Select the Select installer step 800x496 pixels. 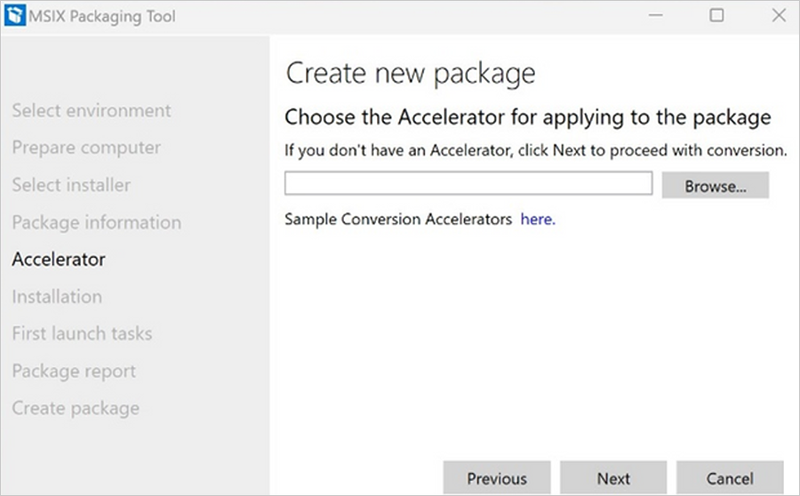[x=71, y=185]
